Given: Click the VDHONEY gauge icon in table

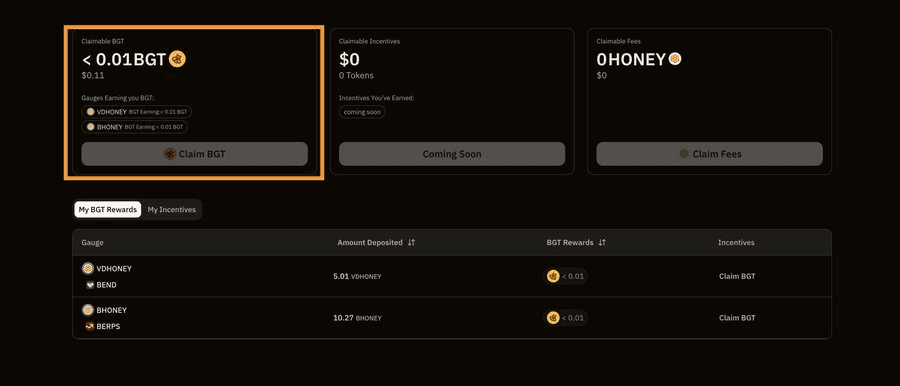Looking at the screenshot, I should (88, 268).
